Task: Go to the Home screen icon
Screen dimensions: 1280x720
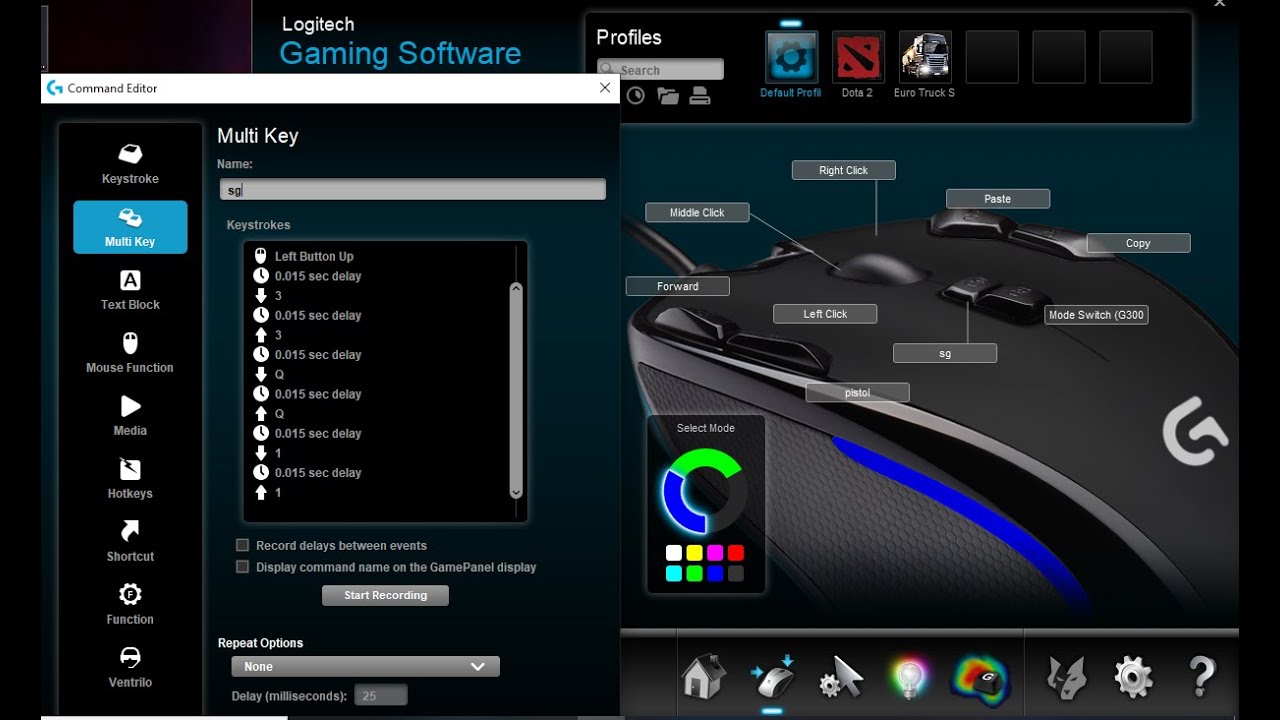Action: point(704,677)
